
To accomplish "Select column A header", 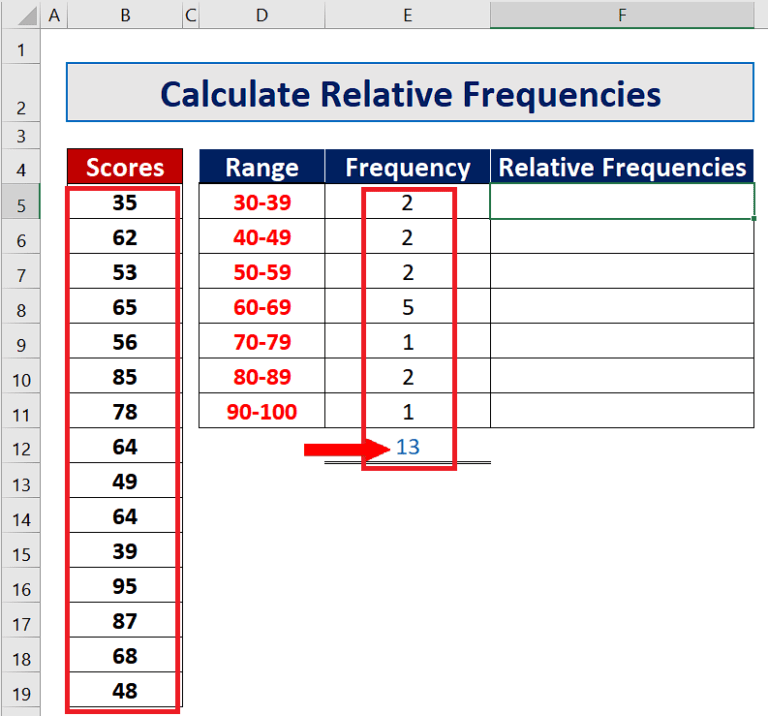I will [54, 15].
